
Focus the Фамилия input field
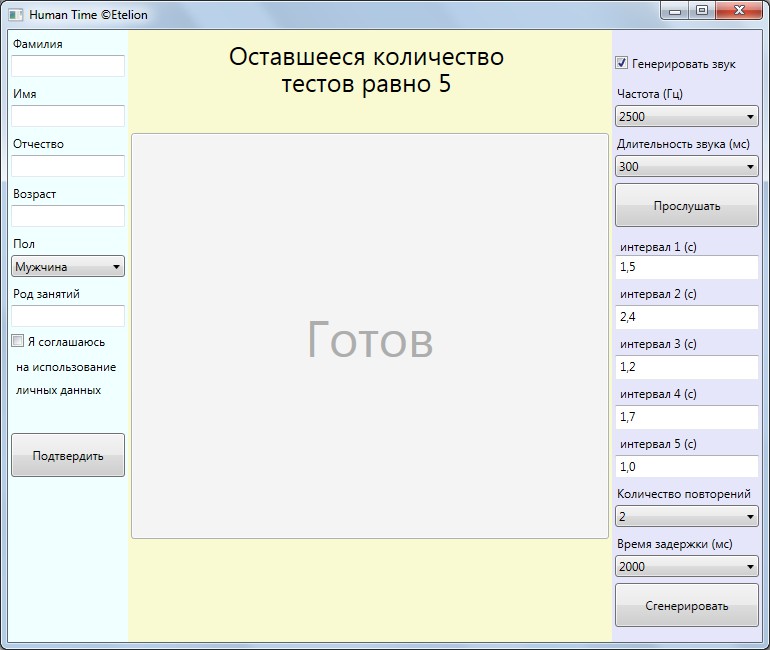click(68, 66)
